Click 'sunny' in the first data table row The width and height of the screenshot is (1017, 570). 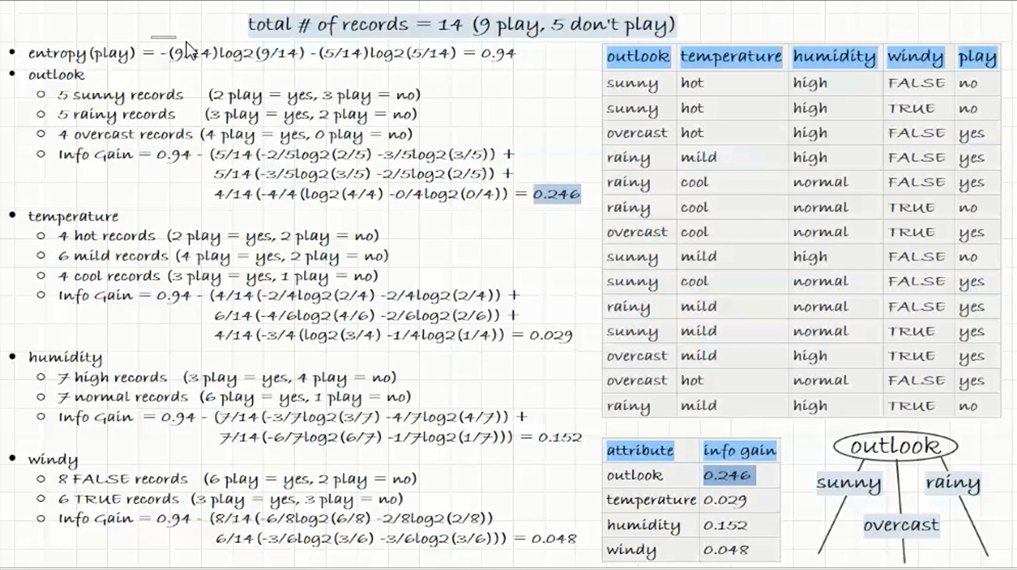pyautogui.click(x=632, y=84)
